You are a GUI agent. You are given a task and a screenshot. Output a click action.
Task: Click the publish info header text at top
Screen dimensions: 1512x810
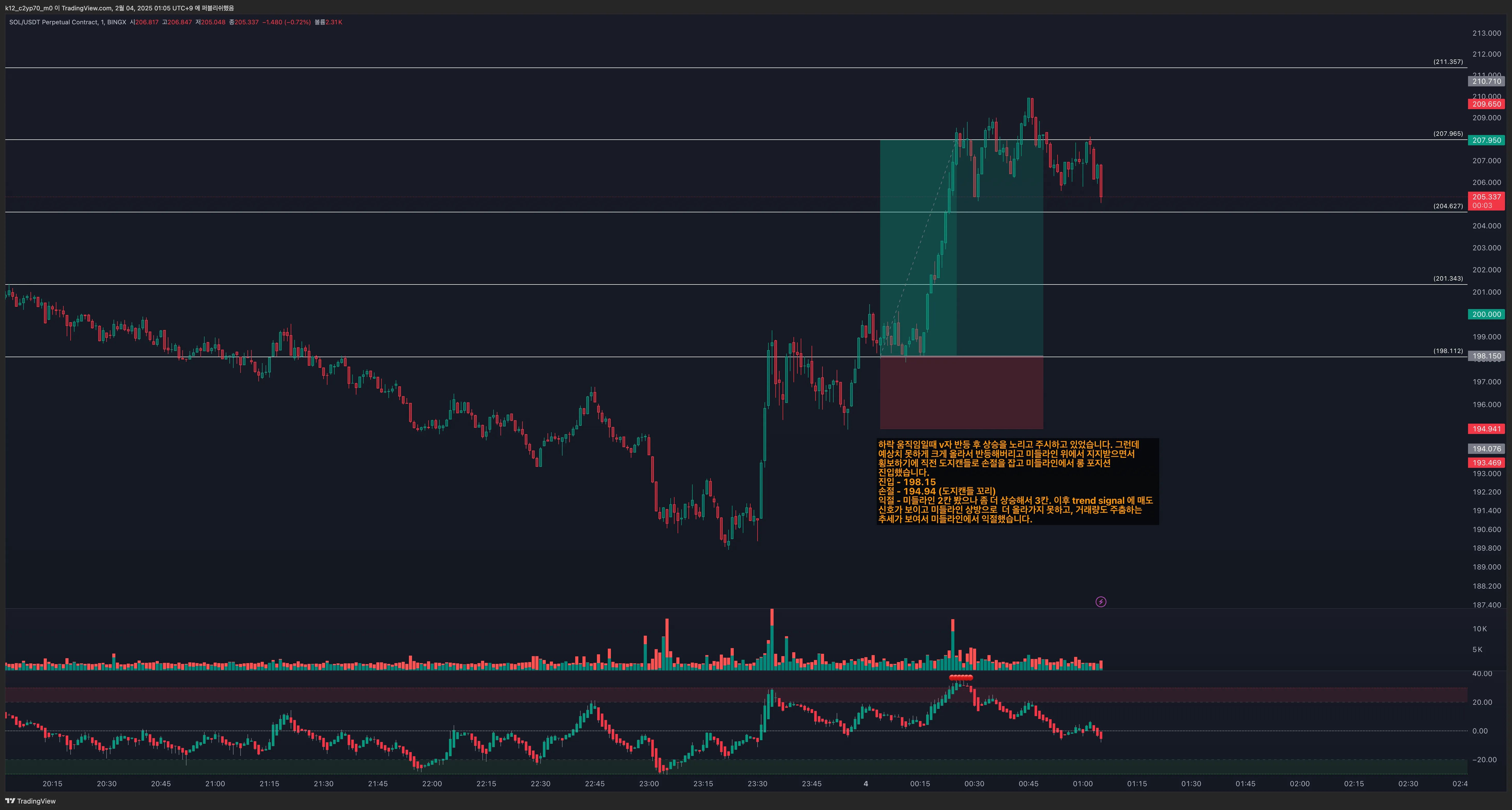point(120,8)
